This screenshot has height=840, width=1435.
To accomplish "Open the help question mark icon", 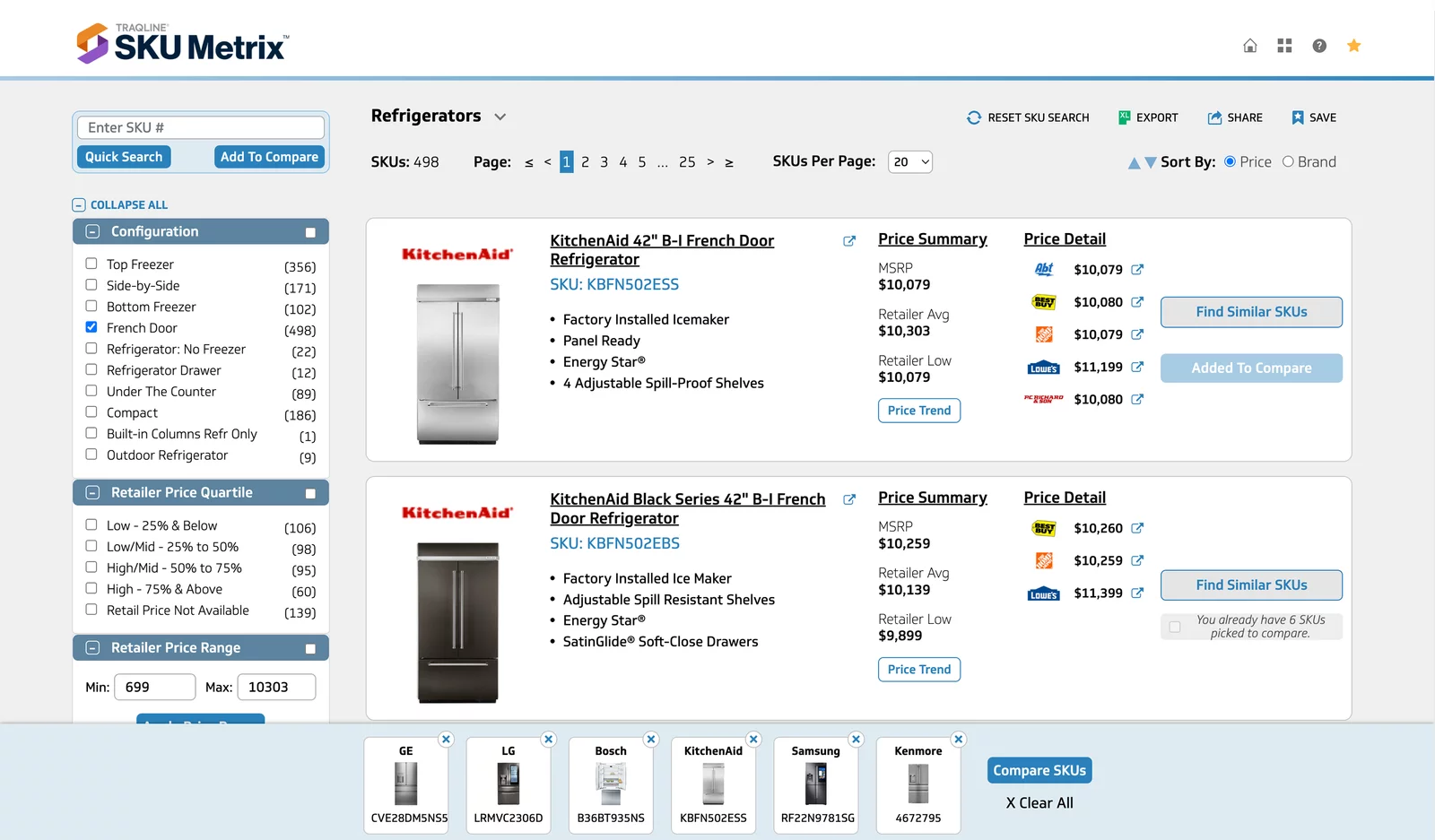I will 1319,46.
